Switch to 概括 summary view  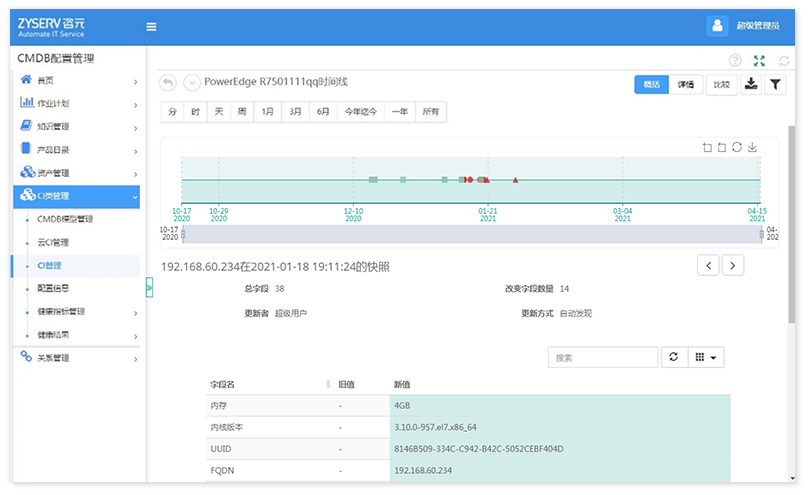click(x=651, y=85)
